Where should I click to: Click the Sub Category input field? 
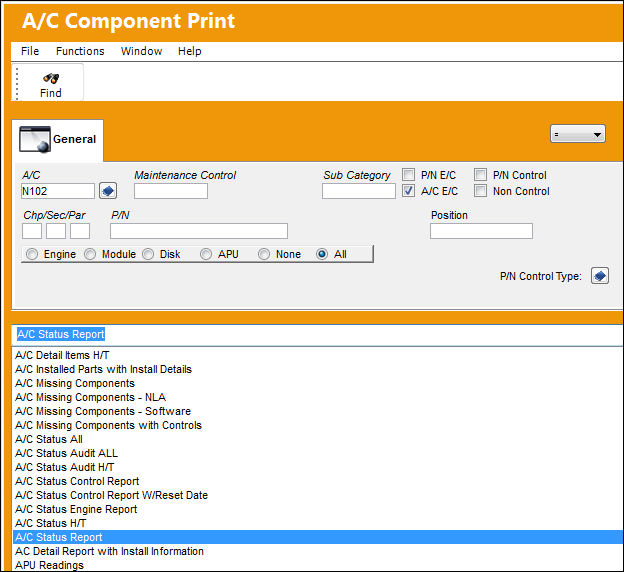click(359, 191)
